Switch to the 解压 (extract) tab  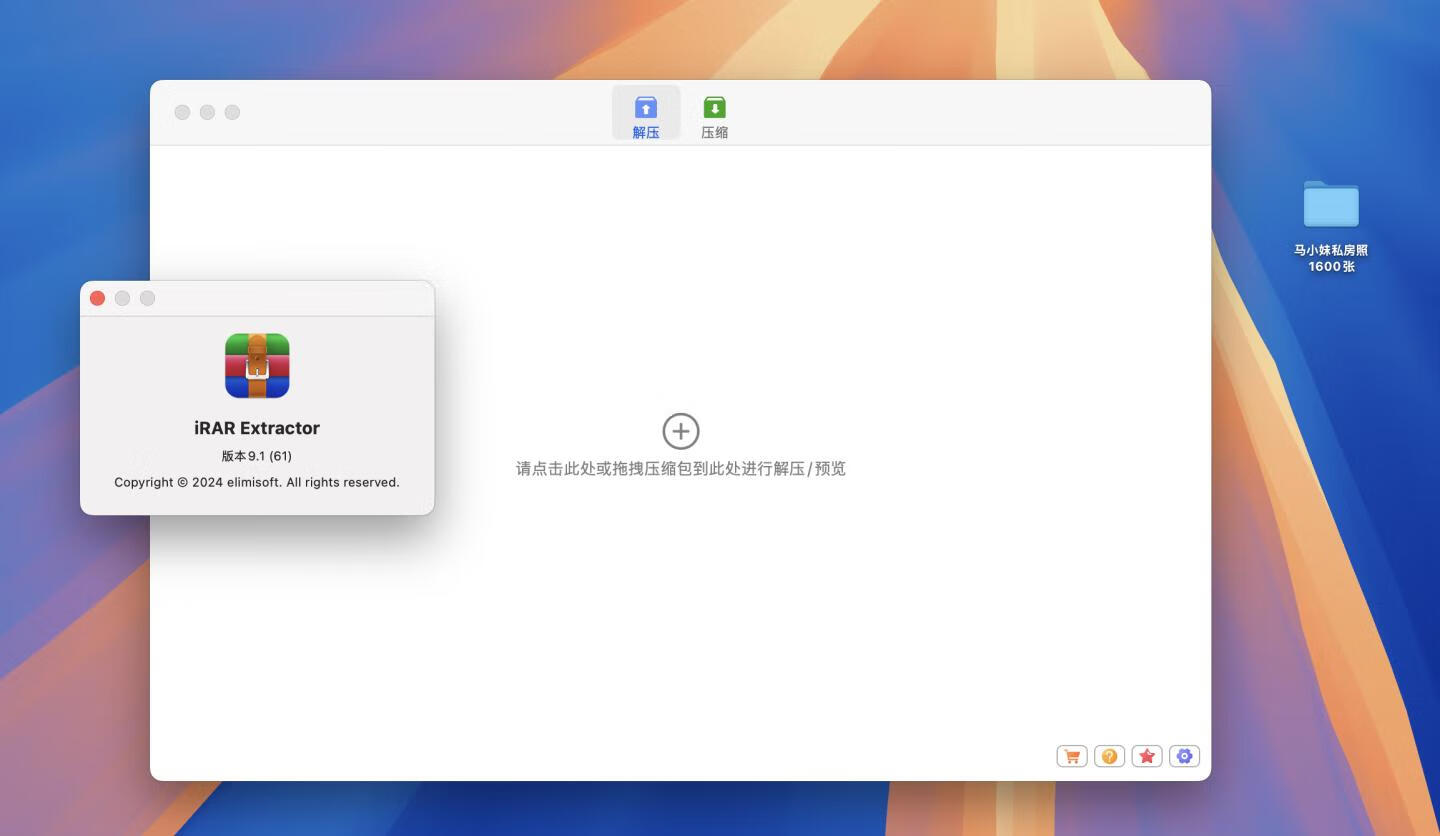(x=646, y=113)
